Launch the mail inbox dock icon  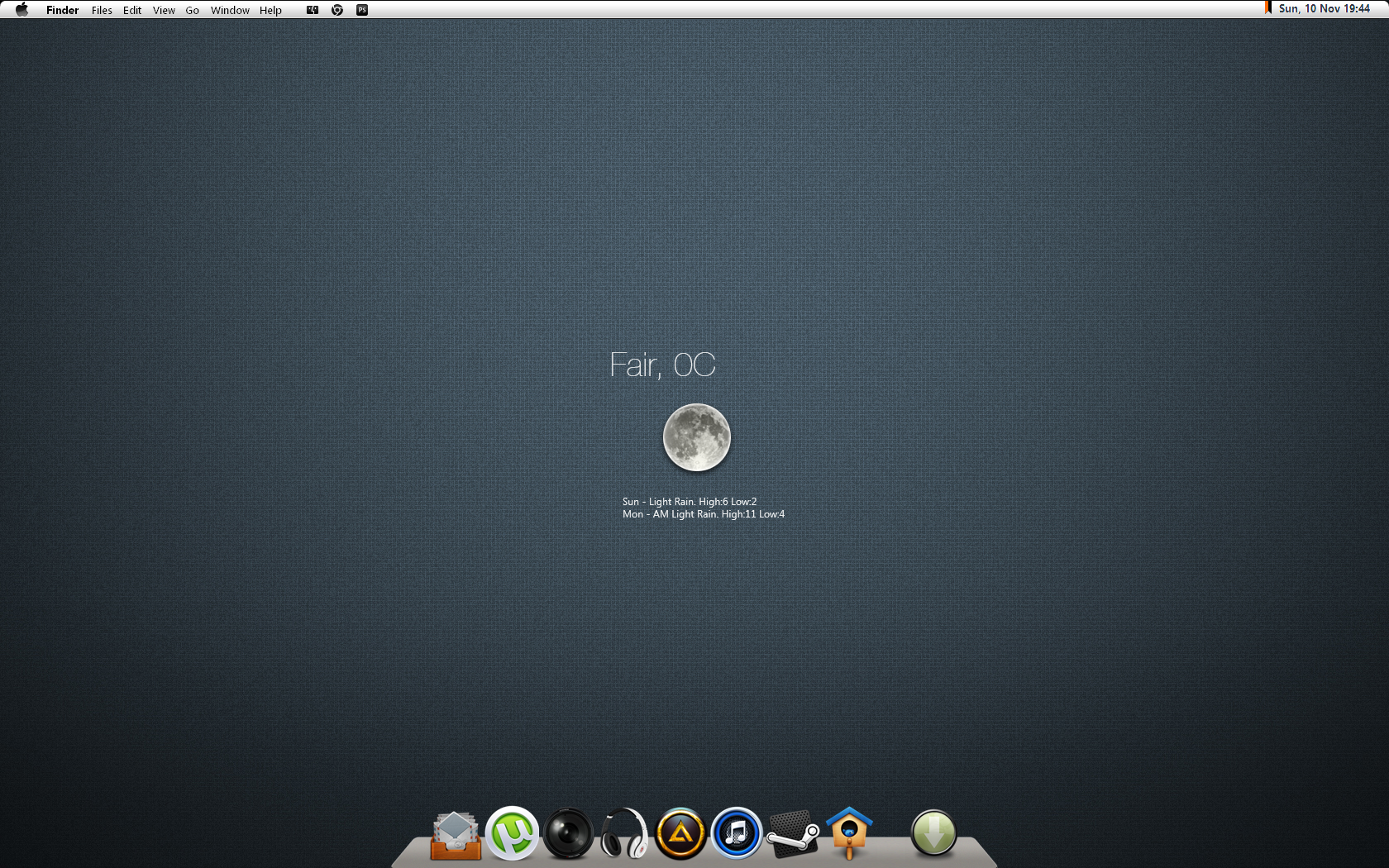(456, 835)
